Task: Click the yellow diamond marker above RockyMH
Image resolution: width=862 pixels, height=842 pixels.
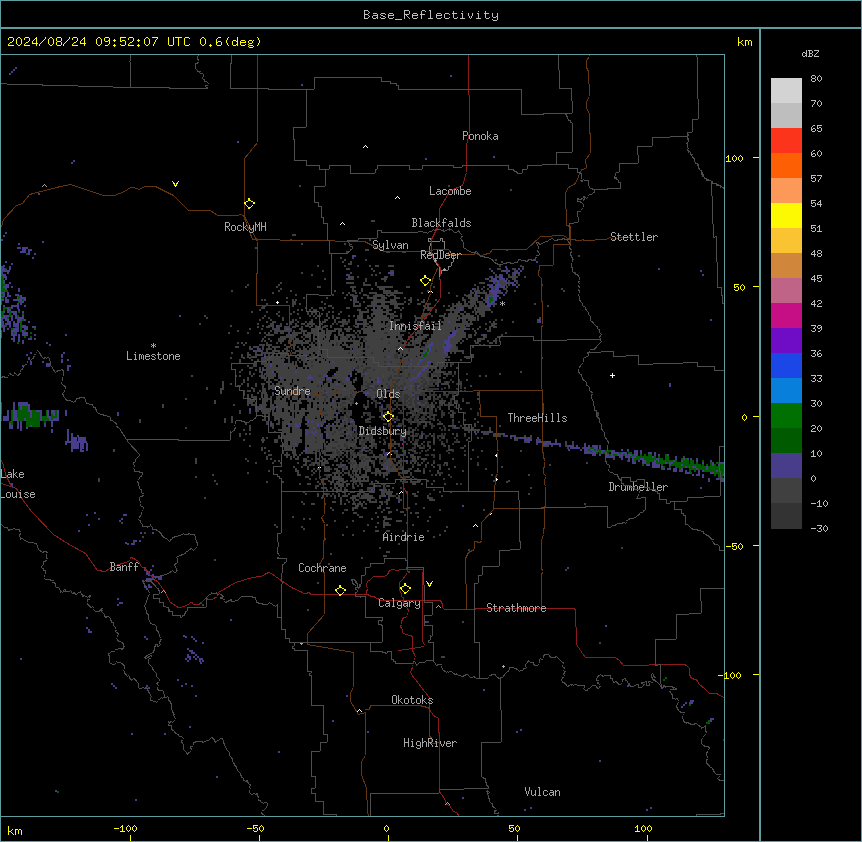Action: click(x=249, y=203)
